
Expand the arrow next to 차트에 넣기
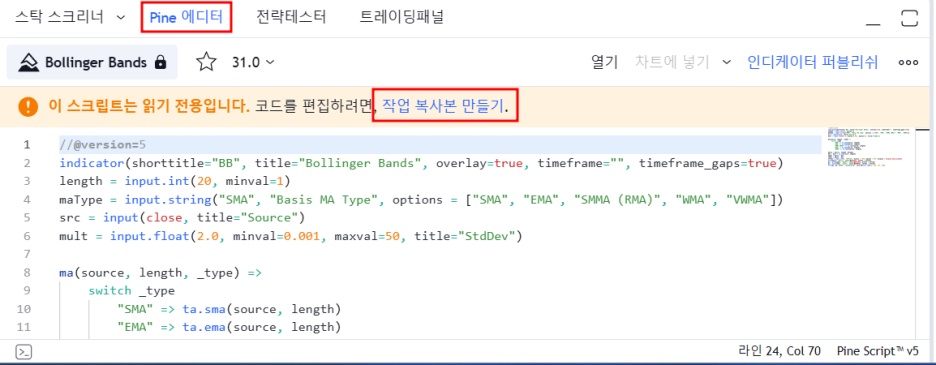pos(726,62)
